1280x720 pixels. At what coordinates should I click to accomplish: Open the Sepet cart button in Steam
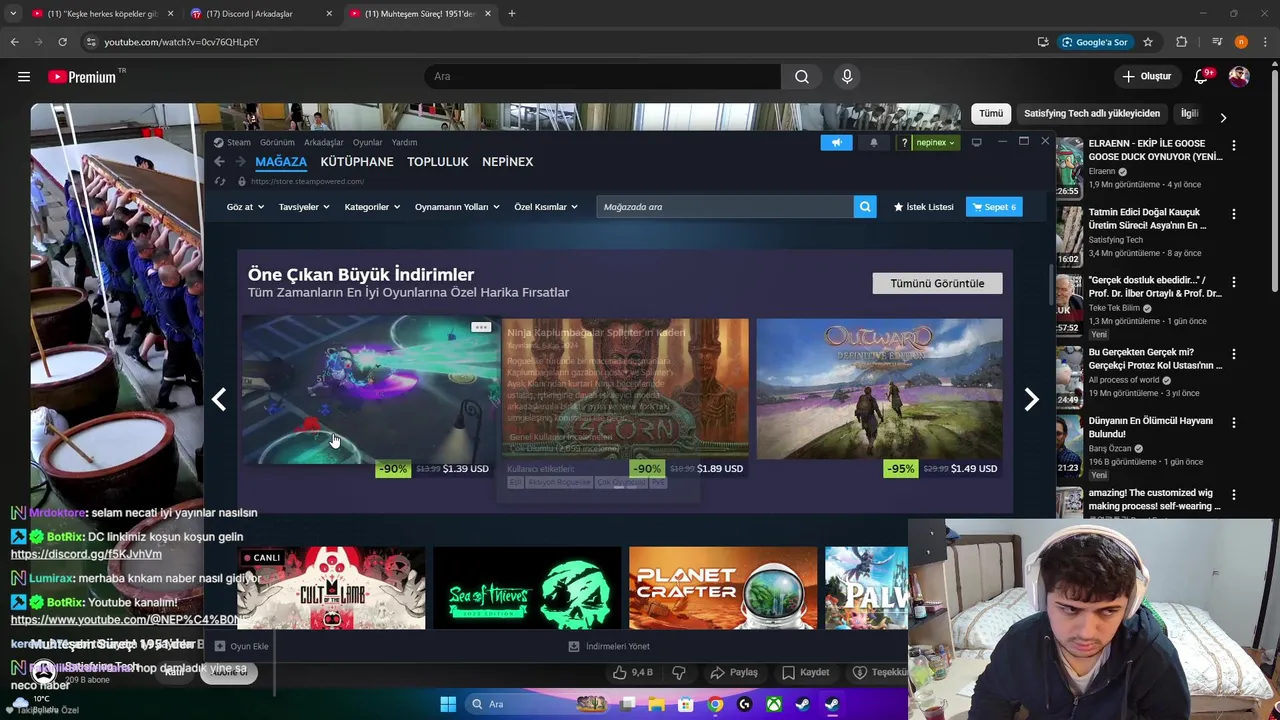pyautogui.click(x=994, y=207)
